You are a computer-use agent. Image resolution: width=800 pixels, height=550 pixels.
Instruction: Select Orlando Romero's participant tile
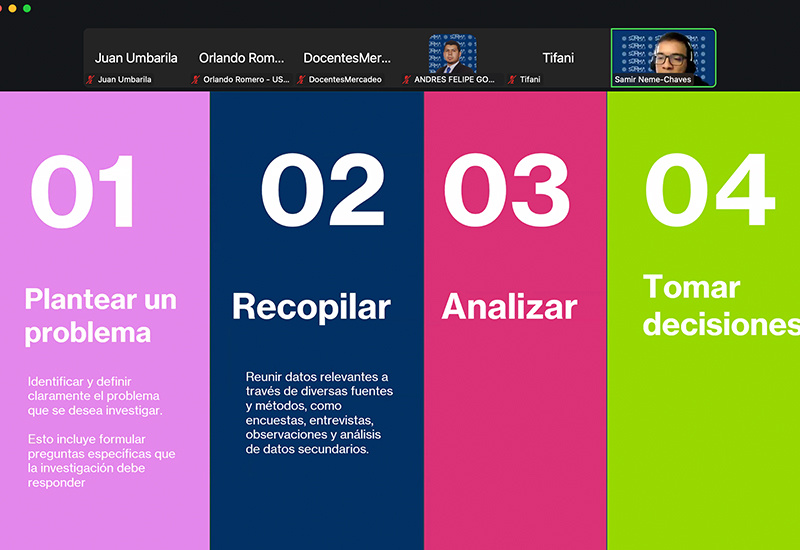(x=241, y=57)
